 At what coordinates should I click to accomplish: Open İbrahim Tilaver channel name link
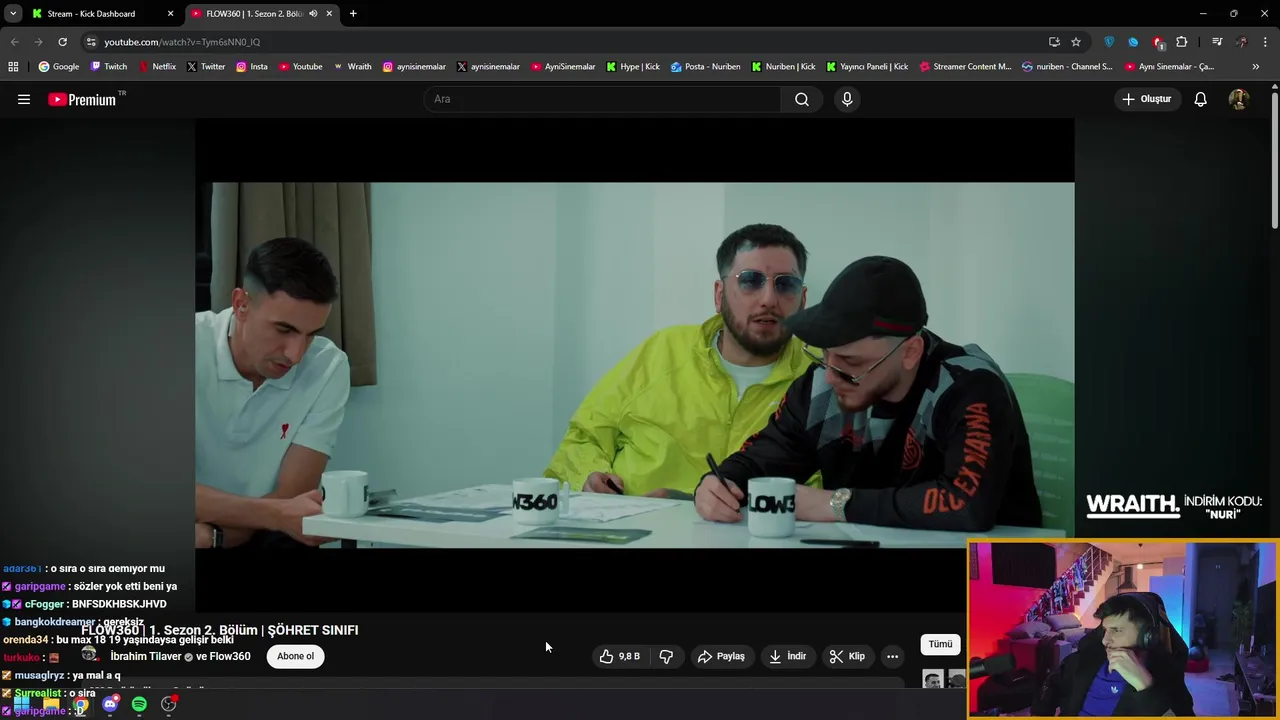tap(145, 656)
